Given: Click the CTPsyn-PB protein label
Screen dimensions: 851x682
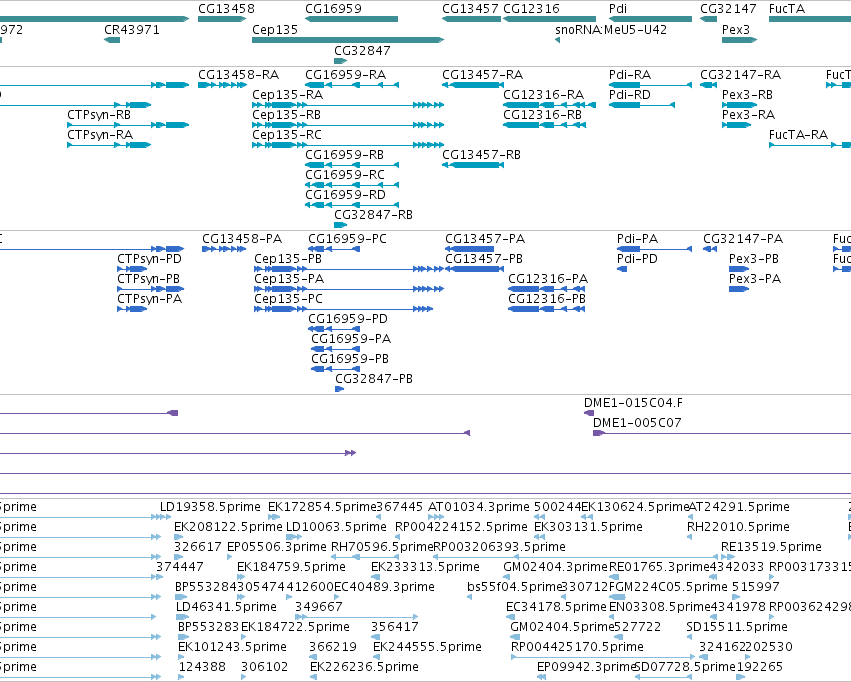Looking at the screenshot, I should pyautogui.click(x=148, y=279).
